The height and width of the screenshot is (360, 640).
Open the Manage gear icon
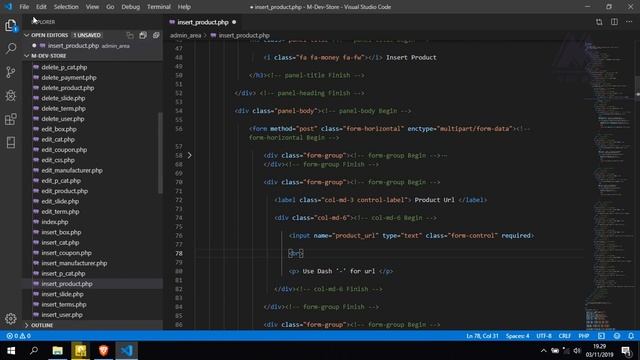click(x=11, y=318)
